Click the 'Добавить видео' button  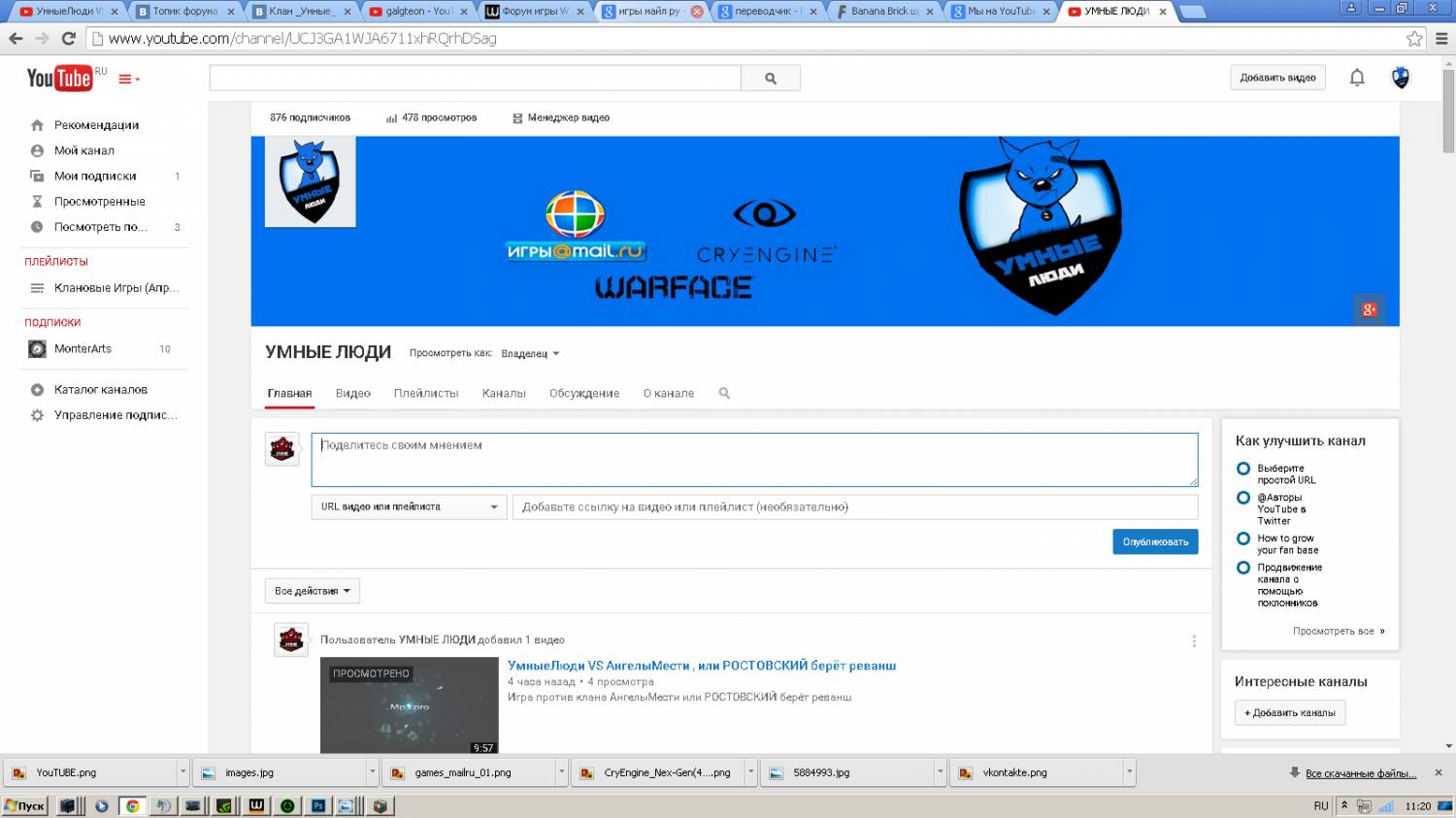click(x=1277, y=78)
